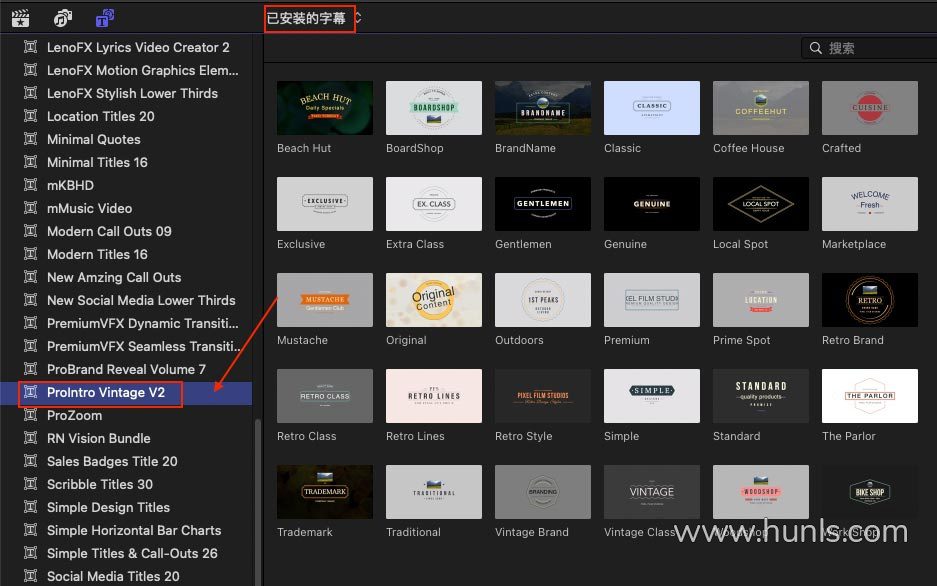This screenshot has height=586, width=937.
Task: Select the Vintage Class title thumbnail
Action: pyautogui.click(x=652, y=492)
